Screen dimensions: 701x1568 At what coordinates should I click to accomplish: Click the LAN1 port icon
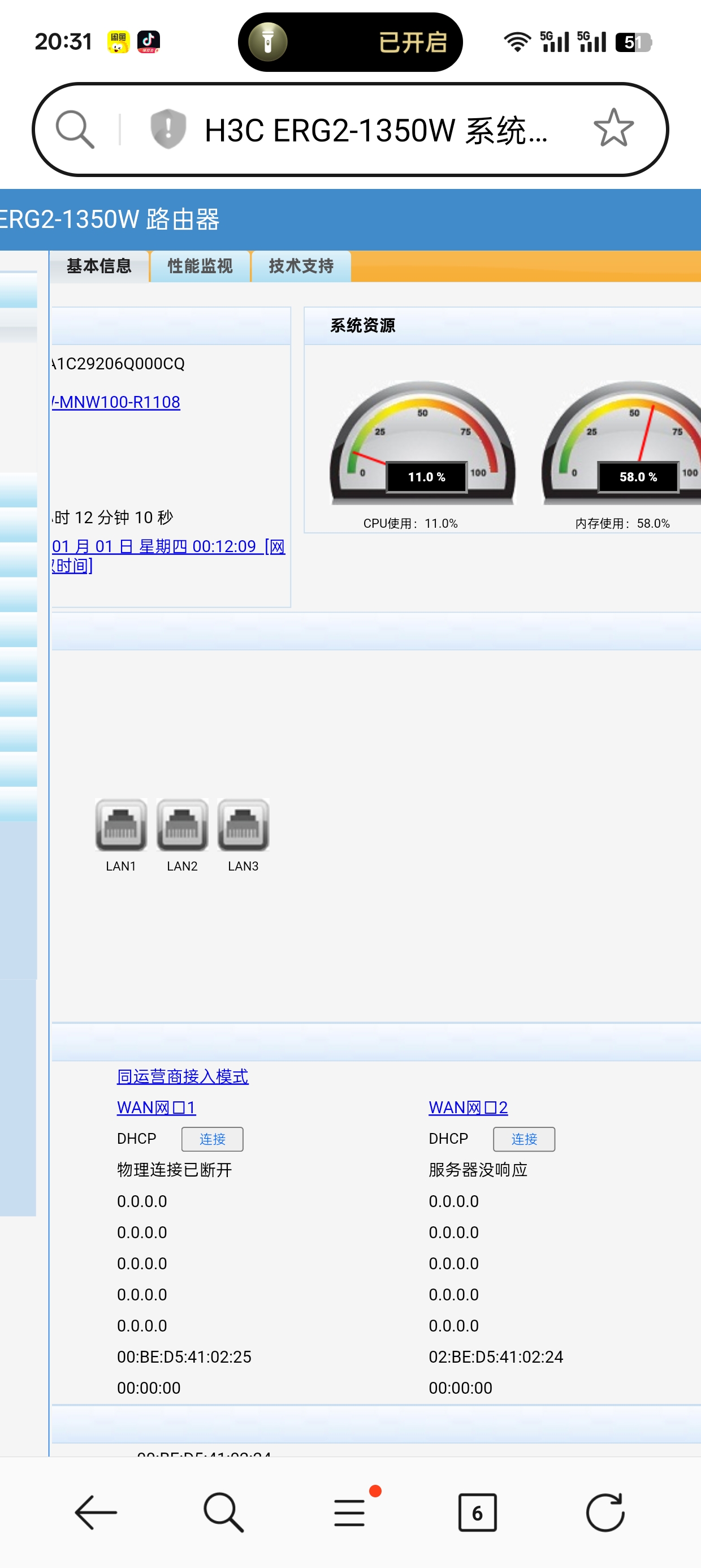pyautogui.click(x=121, y=824)
